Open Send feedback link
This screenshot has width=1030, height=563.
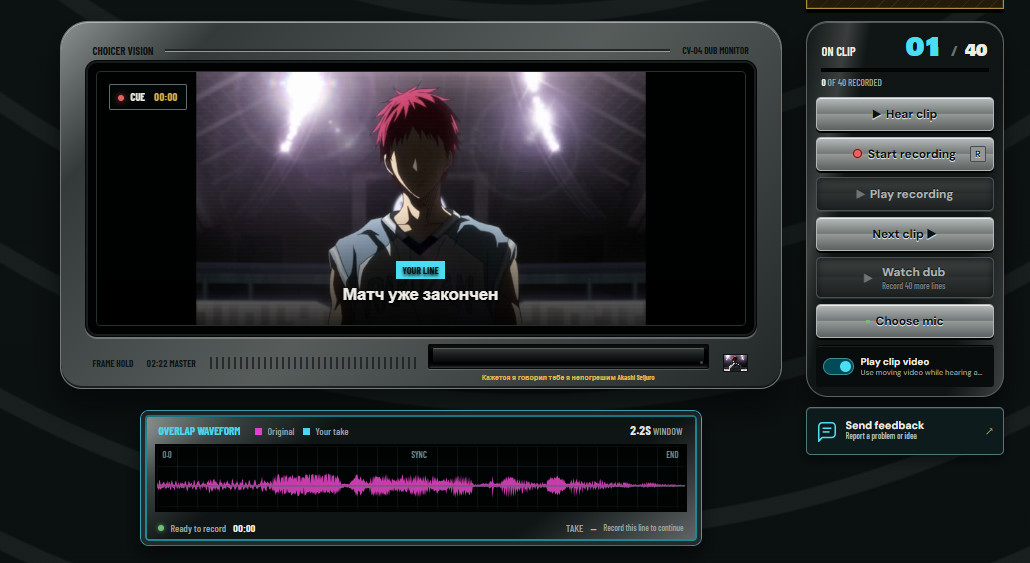click(905, 431)
